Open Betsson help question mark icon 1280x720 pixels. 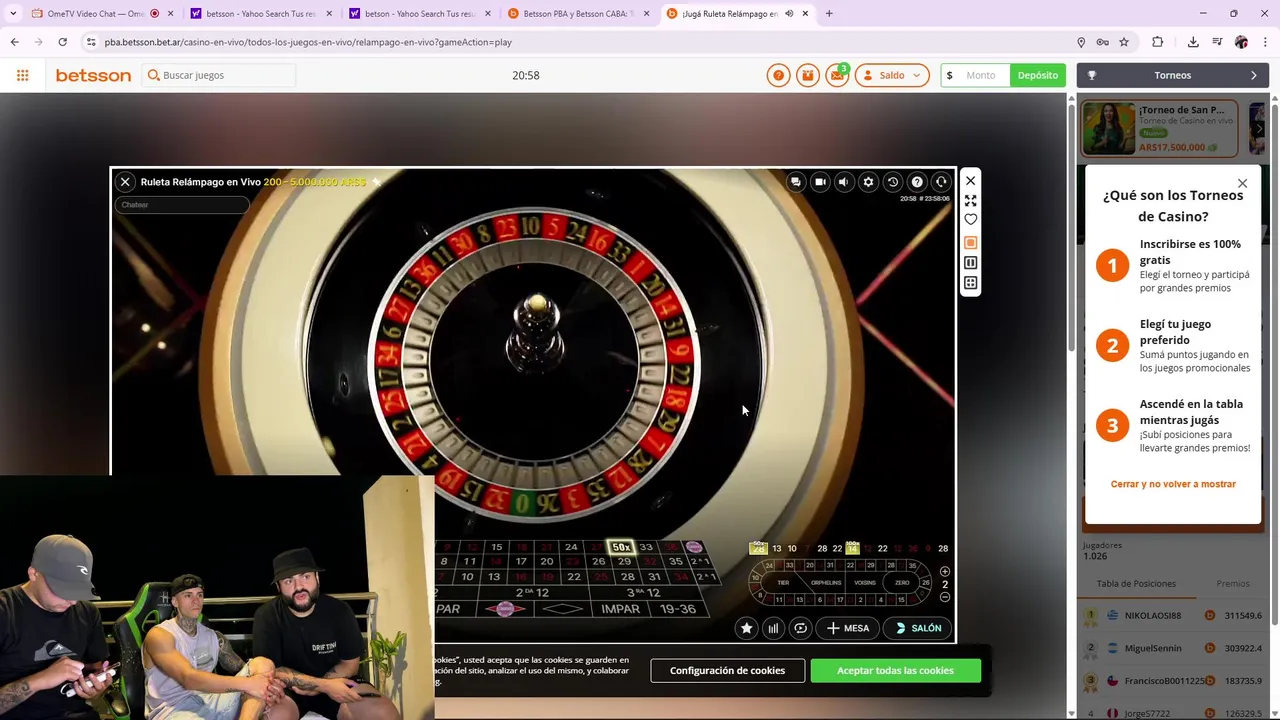pos(778,75)
